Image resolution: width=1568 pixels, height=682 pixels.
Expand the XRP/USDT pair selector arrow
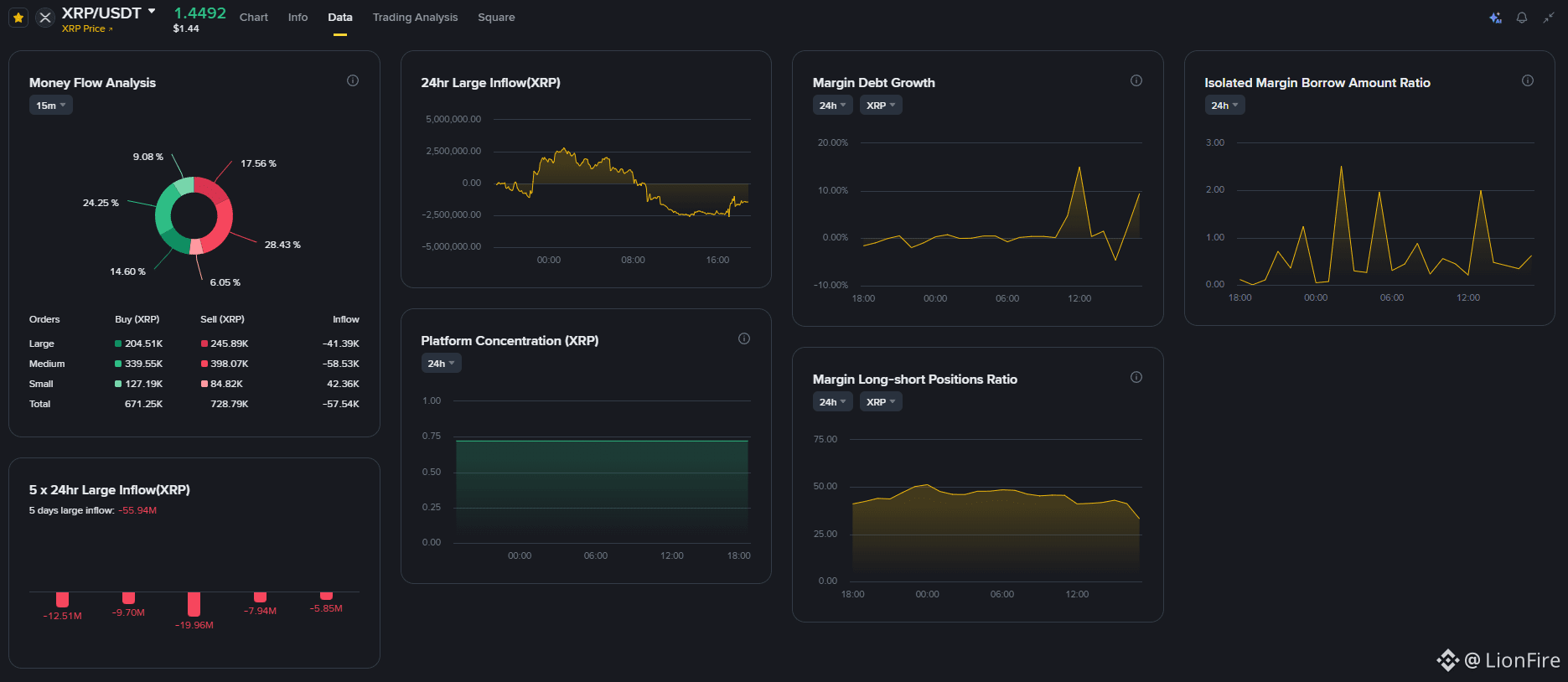point(152,12)
